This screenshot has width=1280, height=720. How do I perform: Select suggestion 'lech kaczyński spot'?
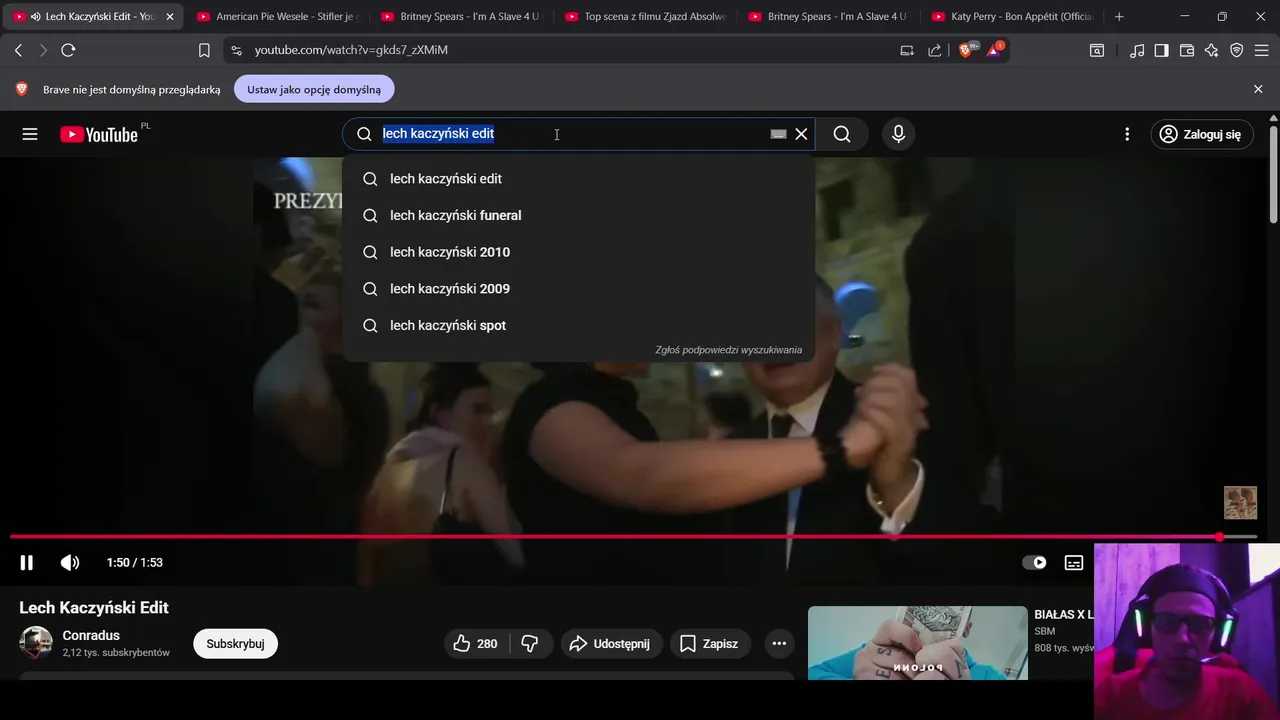click(x=578, y=325)
